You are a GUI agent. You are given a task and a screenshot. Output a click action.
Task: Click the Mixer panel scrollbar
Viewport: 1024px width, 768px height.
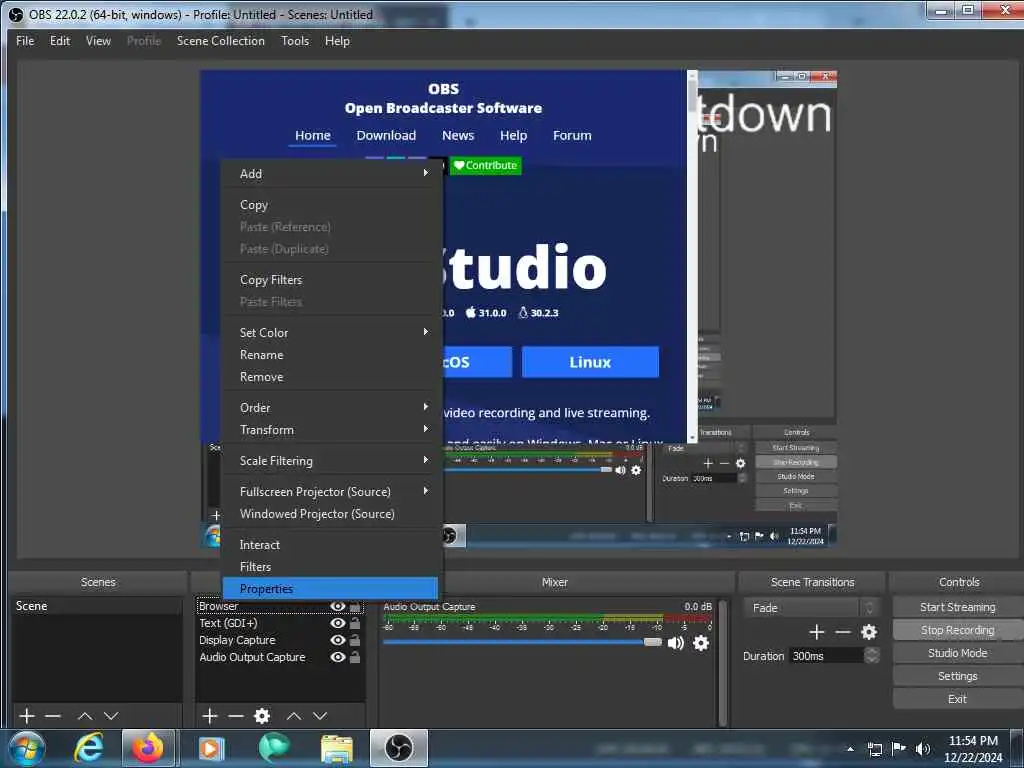pos(723,663)
